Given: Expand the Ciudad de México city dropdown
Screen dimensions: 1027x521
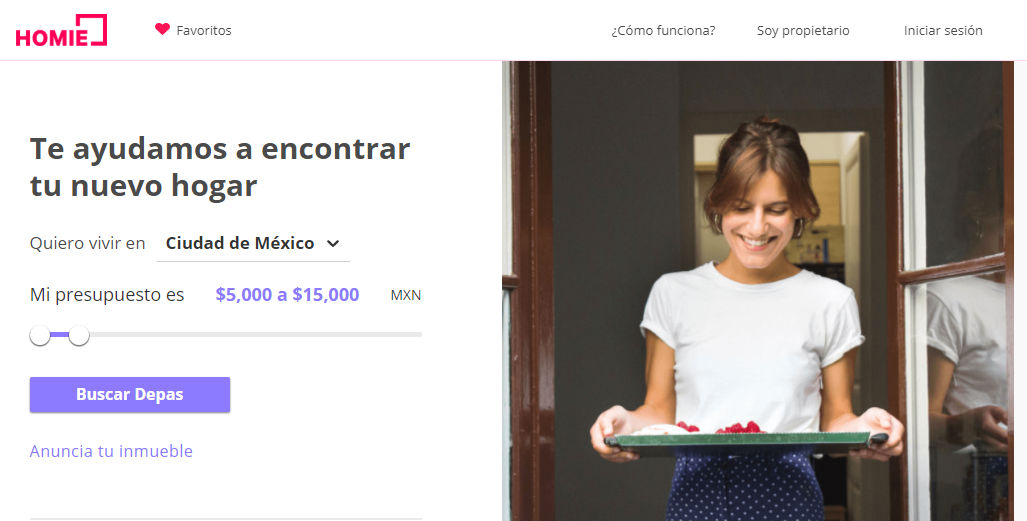Looking at the screenshot, I should pyautogui.click(x=253, y=243).
